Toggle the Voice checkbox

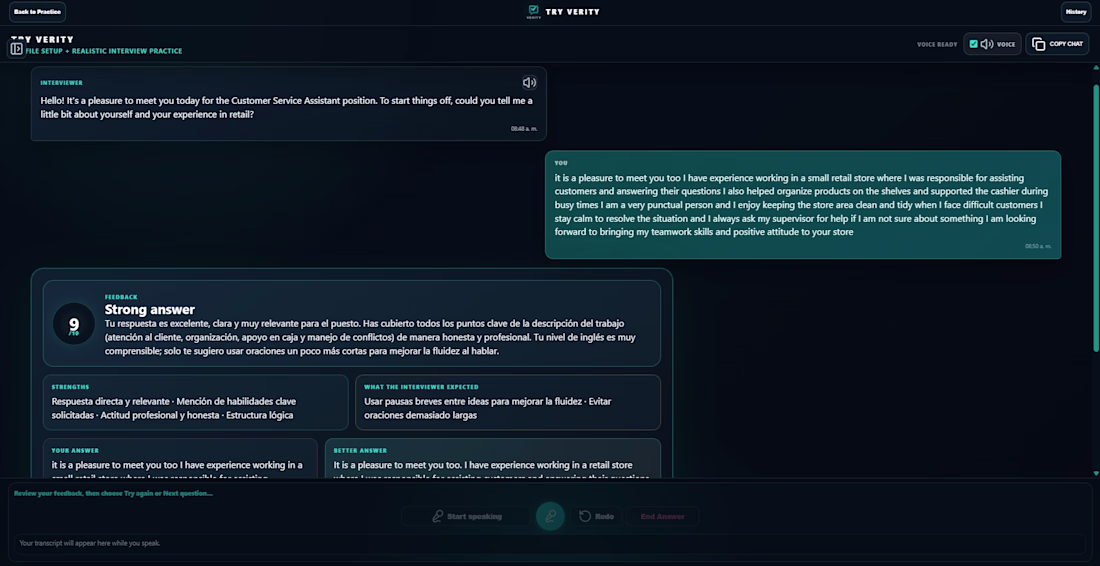(974, 44)
